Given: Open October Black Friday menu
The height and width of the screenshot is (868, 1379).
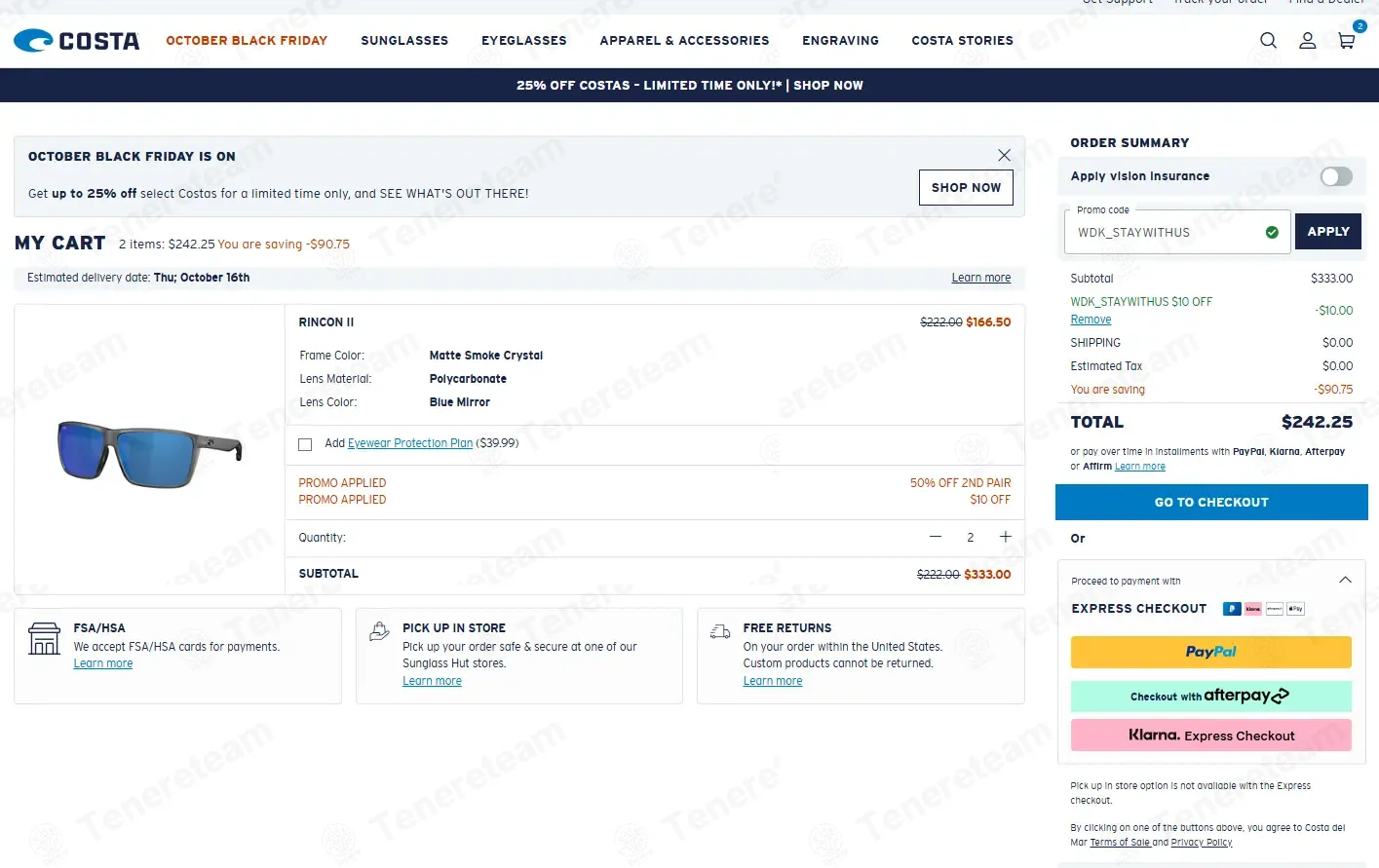Looking at the screenshot, I should [x=247, y=41].
